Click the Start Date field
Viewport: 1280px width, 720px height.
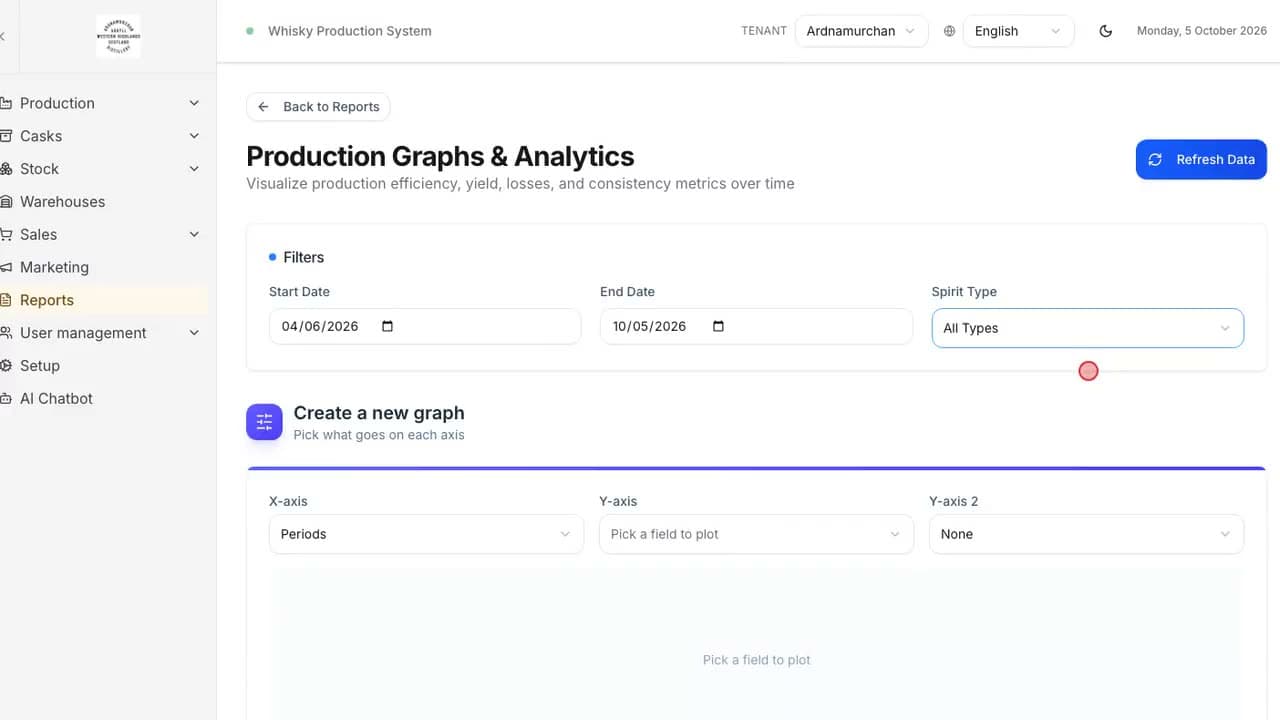tap(425, 326)
